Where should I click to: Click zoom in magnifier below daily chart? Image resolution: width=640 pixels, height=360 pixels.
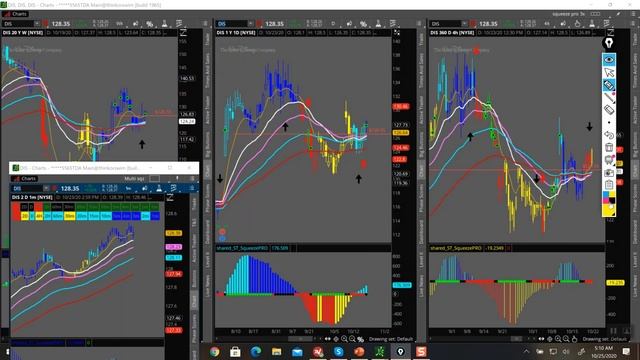pos(344,339)
